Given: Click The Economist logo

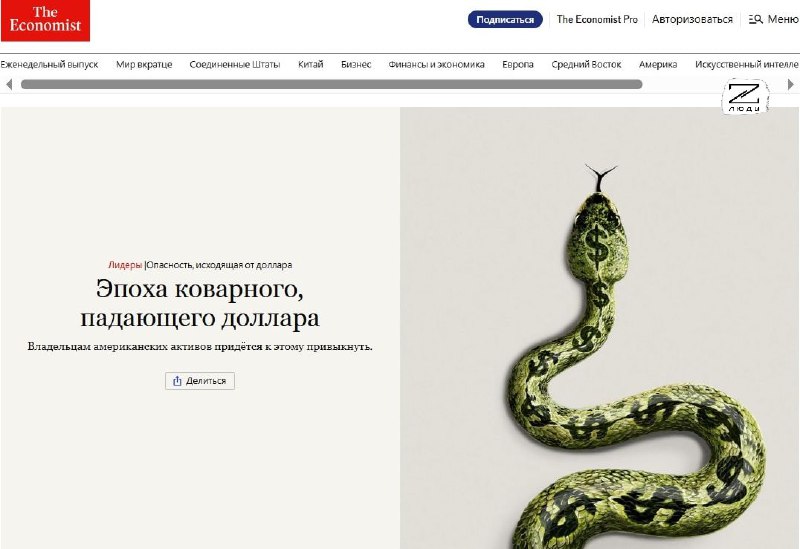Looking at the screenshot, I should click(45, 21).
